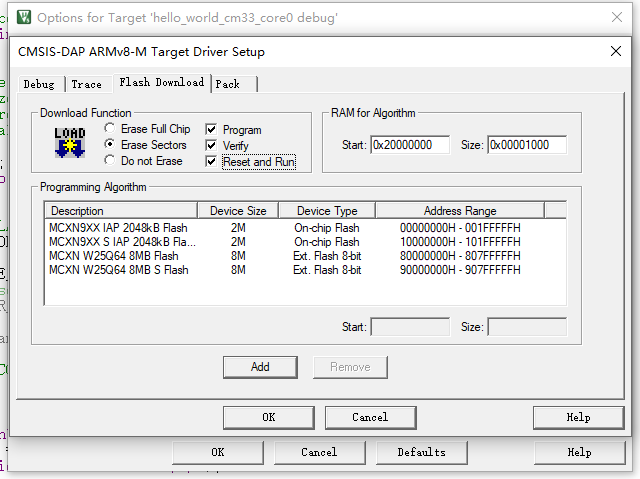Click the LOAD flash download icon
The width and height of the screenshot is (640, 479).
click(70, 142)
